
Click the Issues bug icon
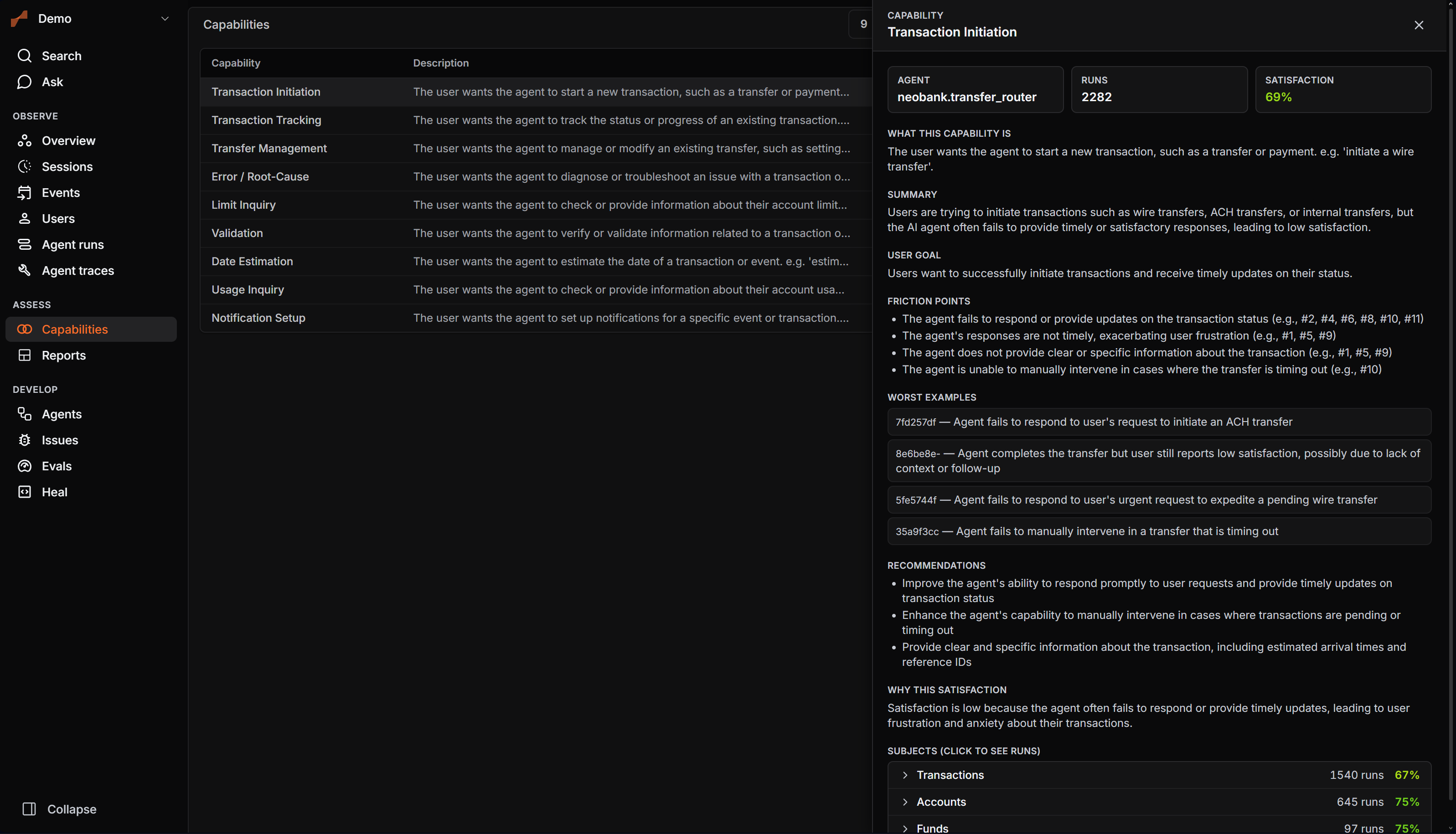point(24,440)
